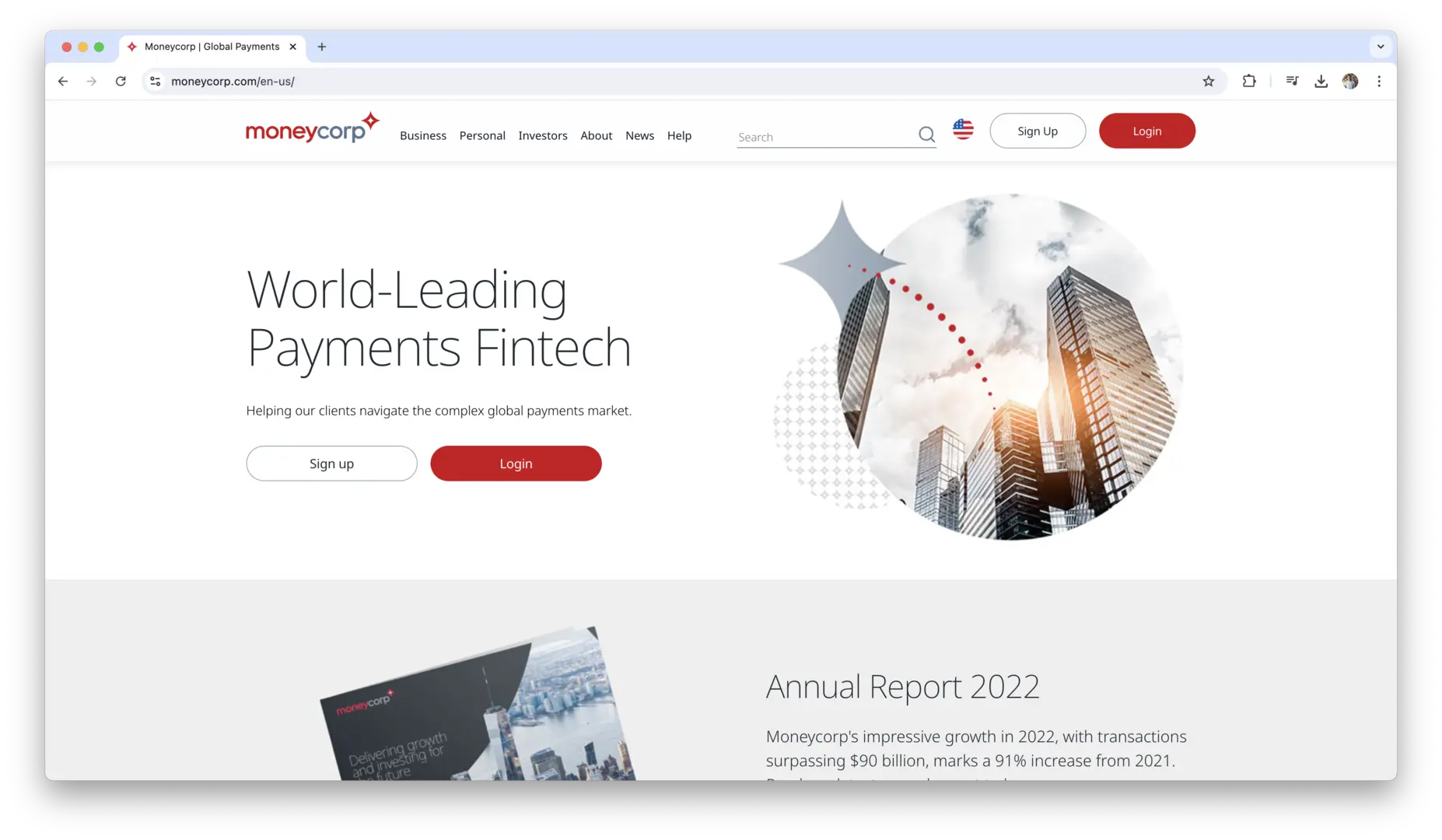Open the media control icon in toolbar

point(1292,81)
